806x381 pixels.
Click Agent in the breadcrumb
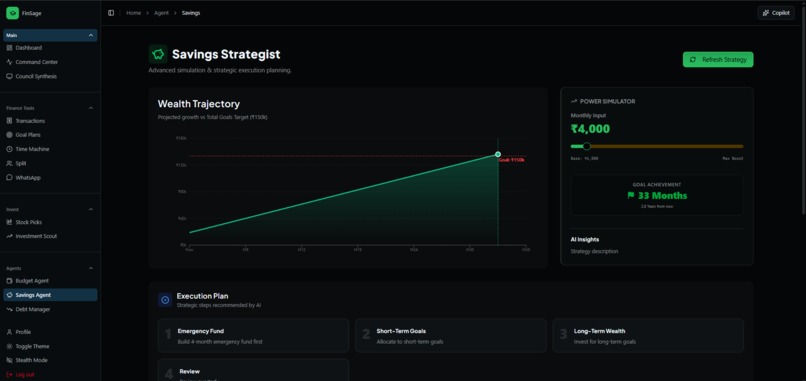pos(161,13)
